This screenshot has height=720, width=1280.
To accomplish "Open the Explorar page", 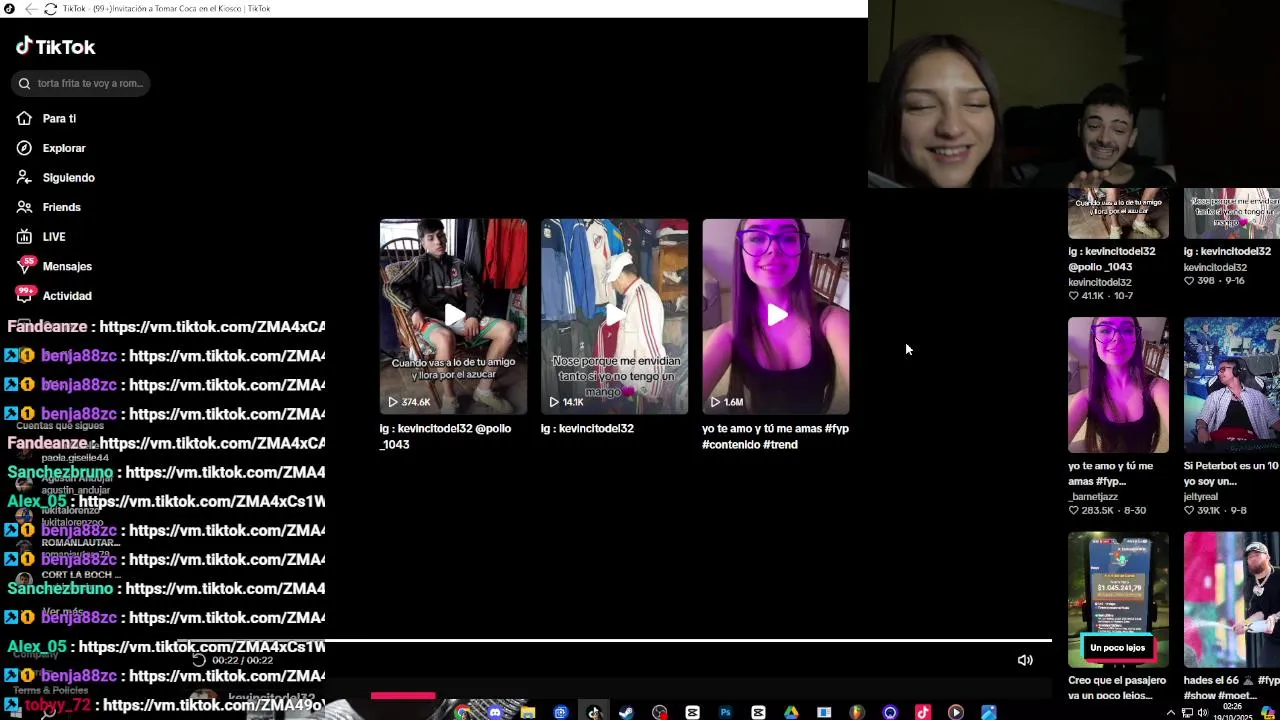I will coord(51,148).
